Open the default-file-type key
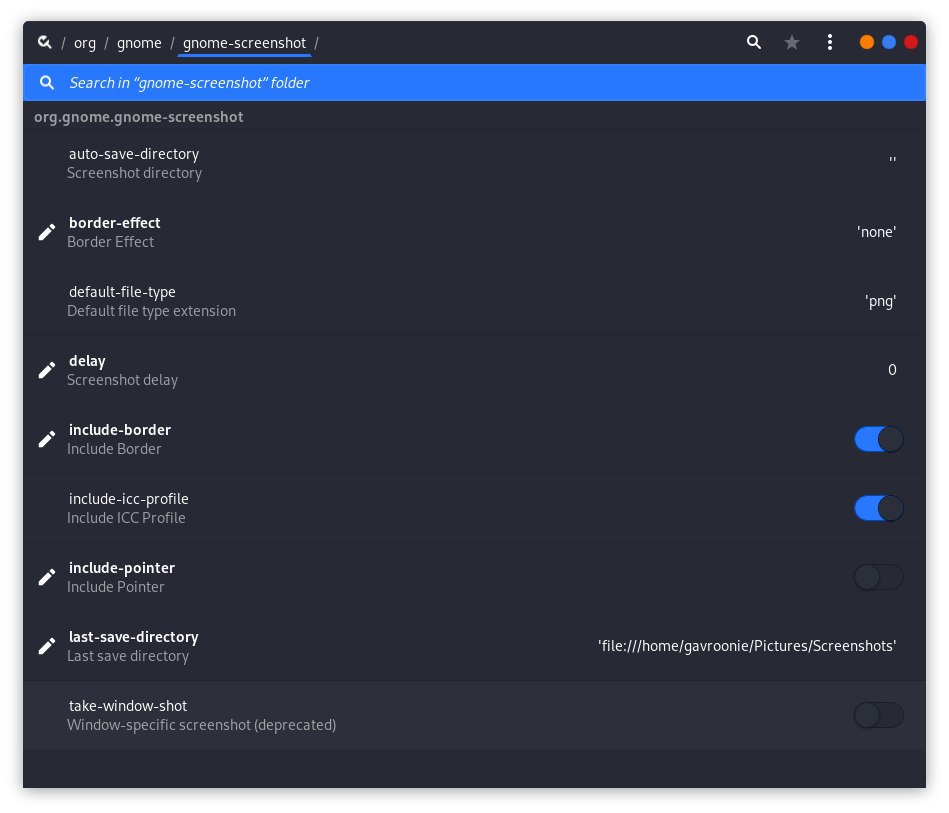 coord(474,301)
